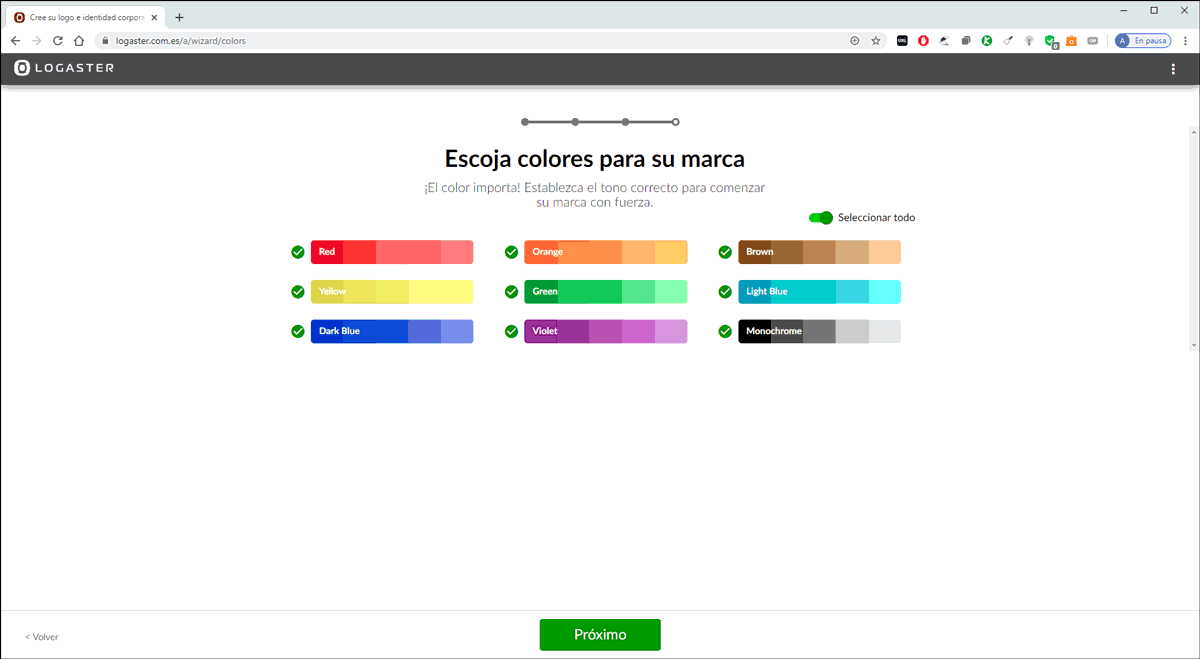Click the current fourth step circle in progress indicator
The image size is (1200, 659).
[x=676, y=122]
